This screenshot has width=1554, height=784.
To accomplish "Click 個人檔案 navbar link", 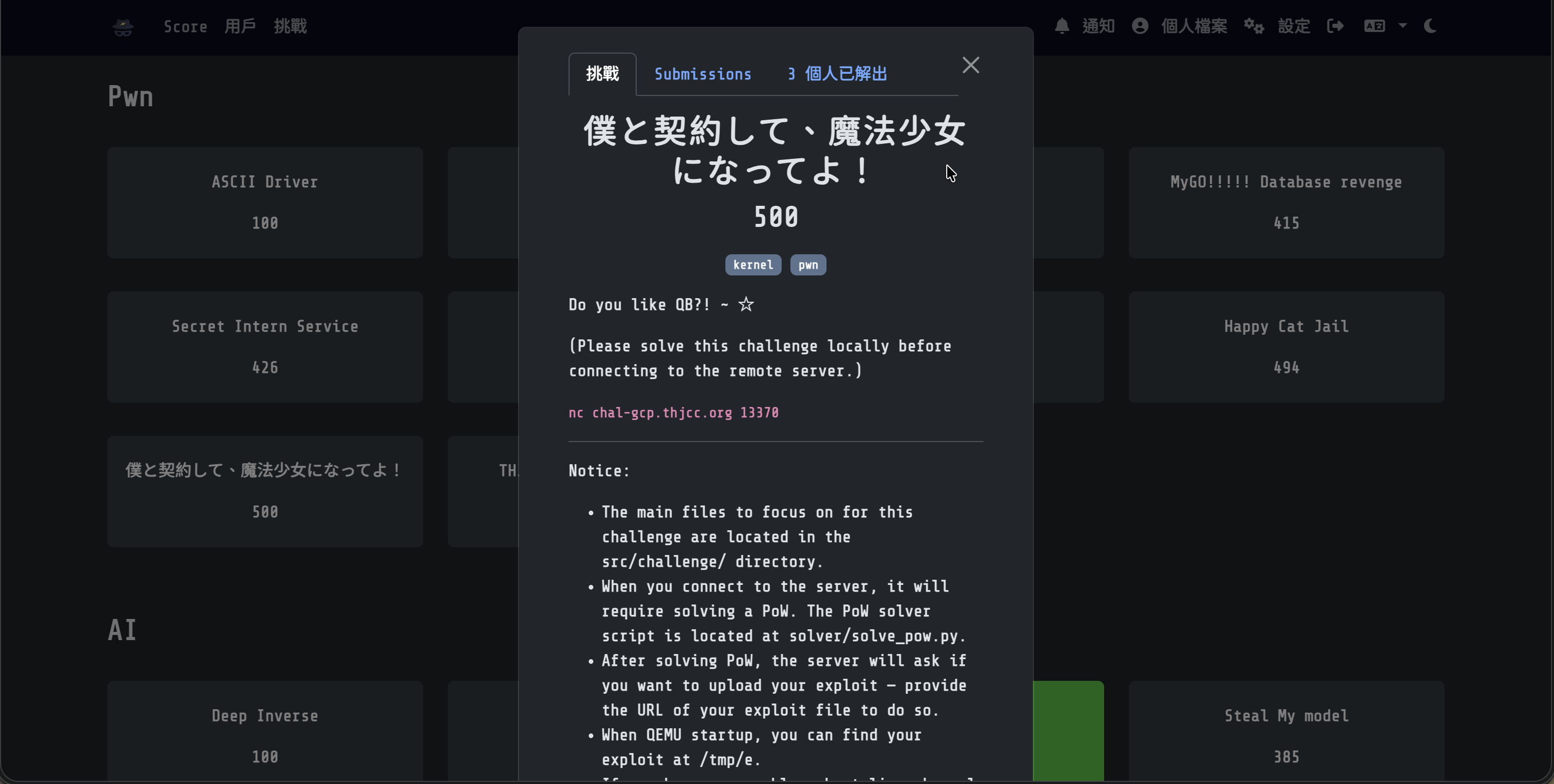I will point(1194,26).
